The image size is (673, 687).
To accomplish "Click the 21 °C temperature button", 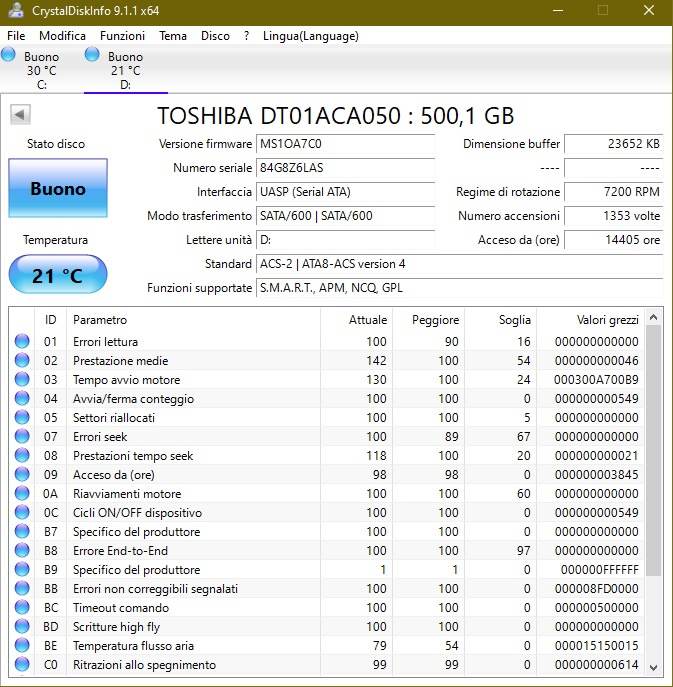I will coord(58,275).
